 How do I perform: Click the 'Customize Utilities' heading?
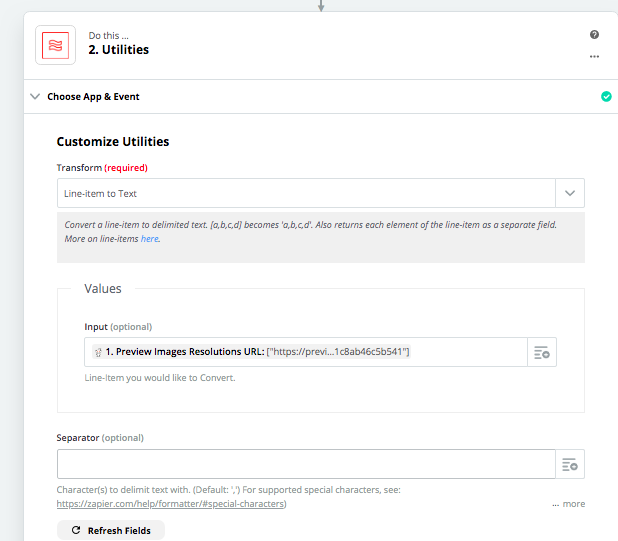coord(113,141)
